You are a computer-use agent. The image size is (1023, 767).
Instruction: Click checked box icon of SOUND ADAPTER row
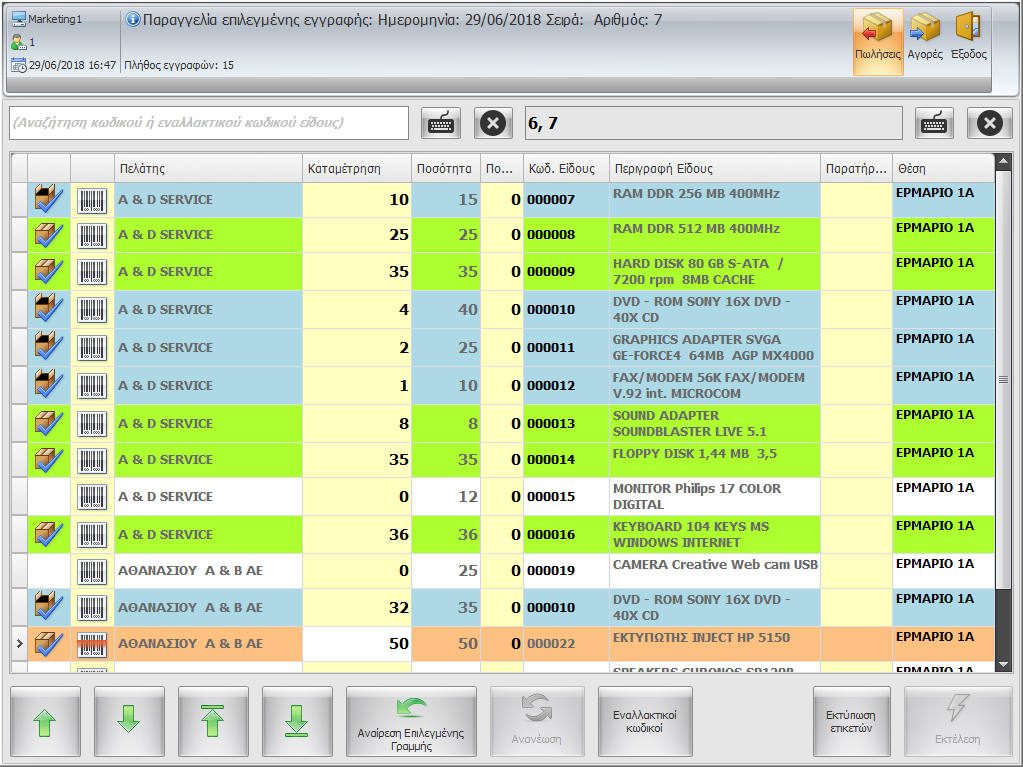(x=49, y=423)
